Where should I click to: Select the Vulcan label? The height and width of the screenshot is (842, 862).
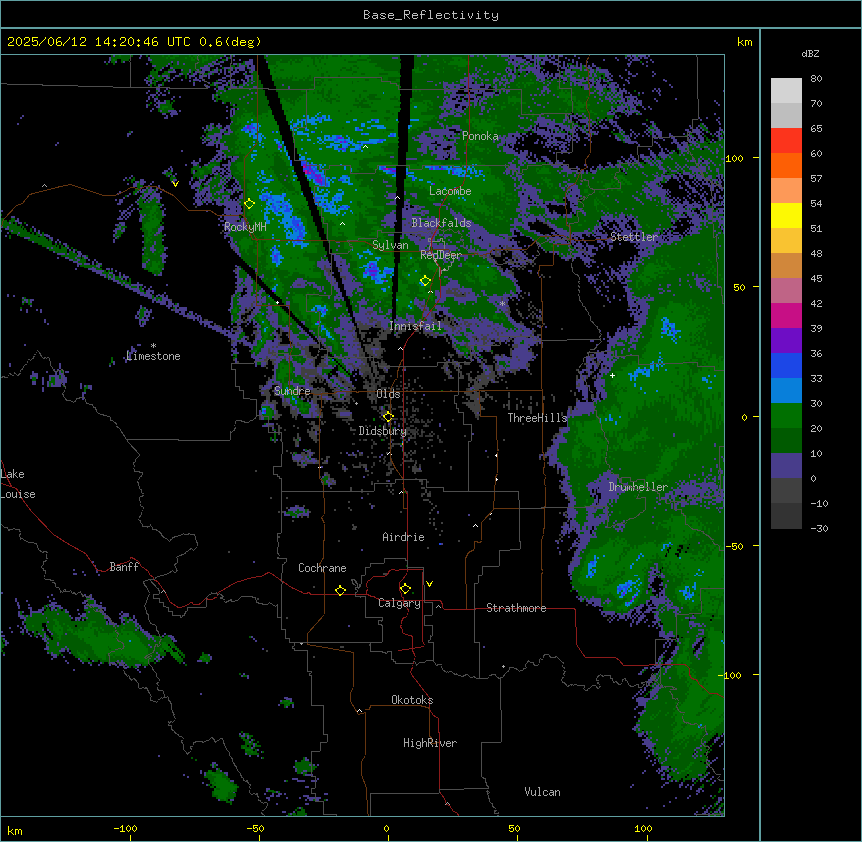pyautogui.click(x=543, y=792)
